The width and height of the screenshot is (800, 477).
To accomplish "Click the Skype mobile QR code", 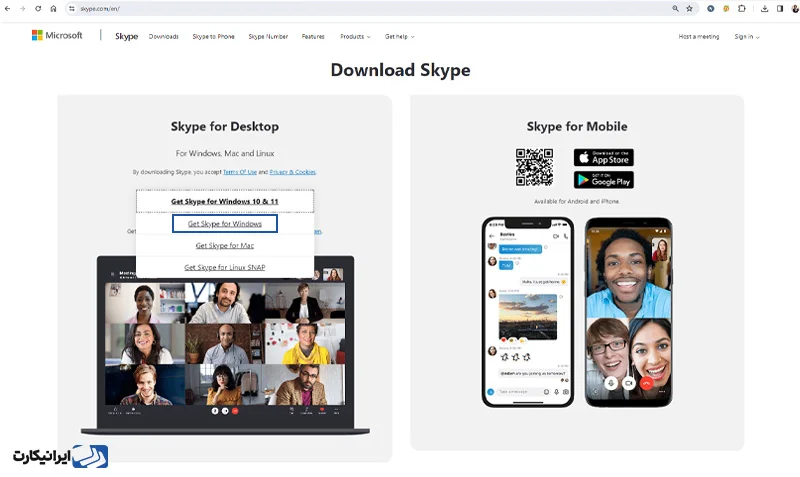I will point(534,167).
